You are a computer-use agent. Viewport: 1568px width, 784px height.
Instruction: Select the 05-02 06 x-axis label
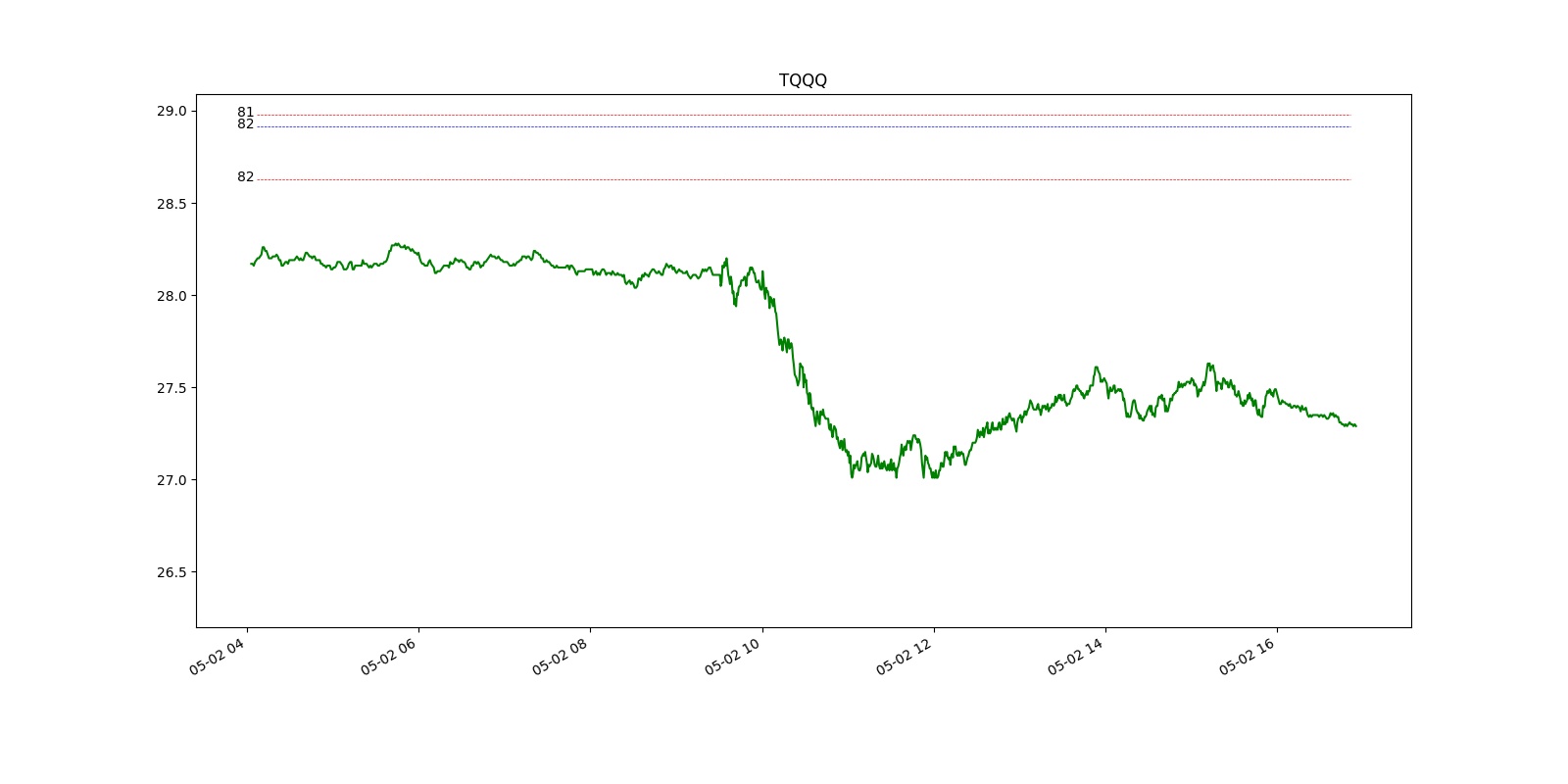pos(391,656)
